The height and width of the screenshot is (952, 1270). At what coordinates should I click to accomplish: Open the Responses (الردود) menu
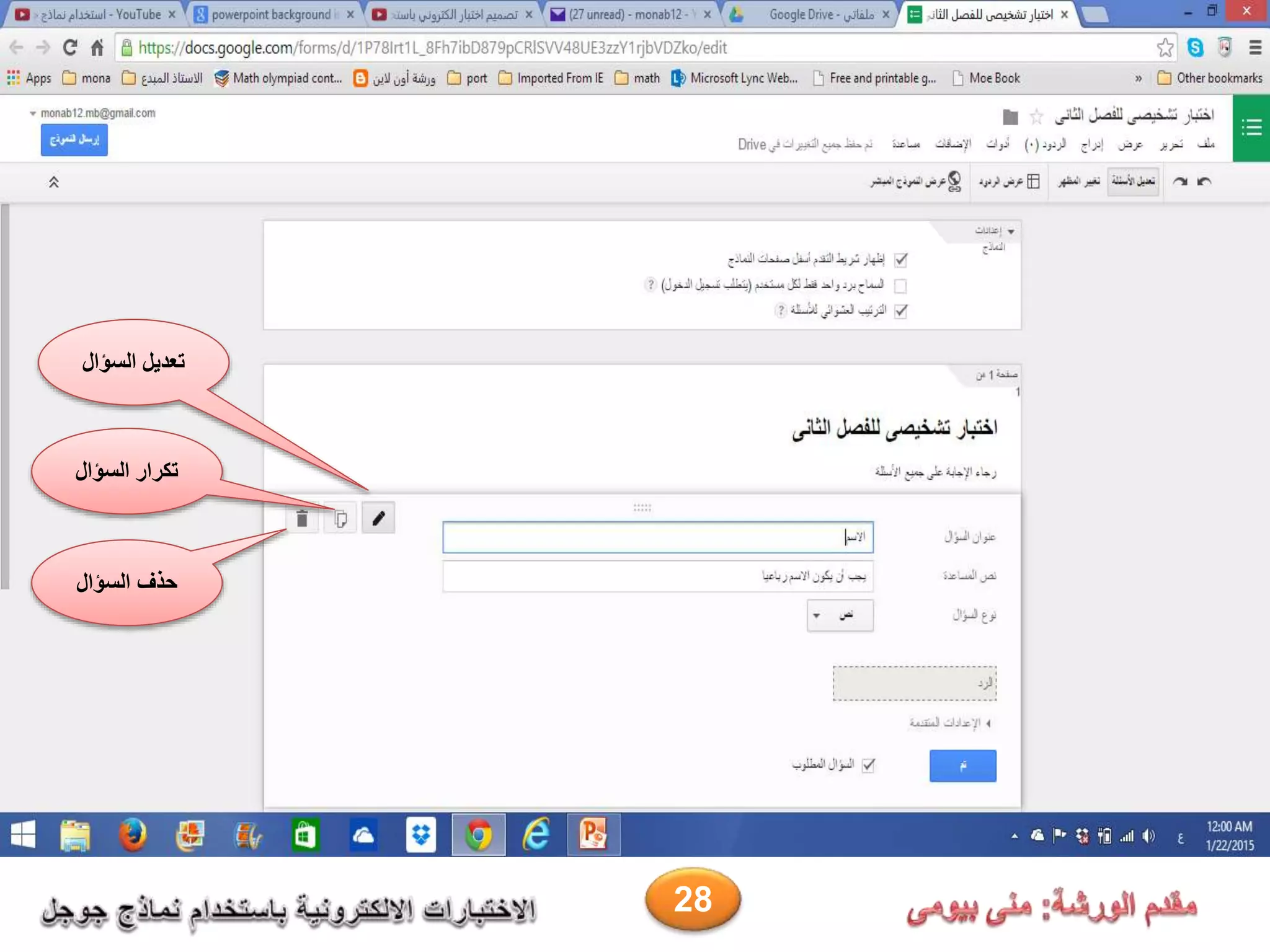(x=1046, y=144)
